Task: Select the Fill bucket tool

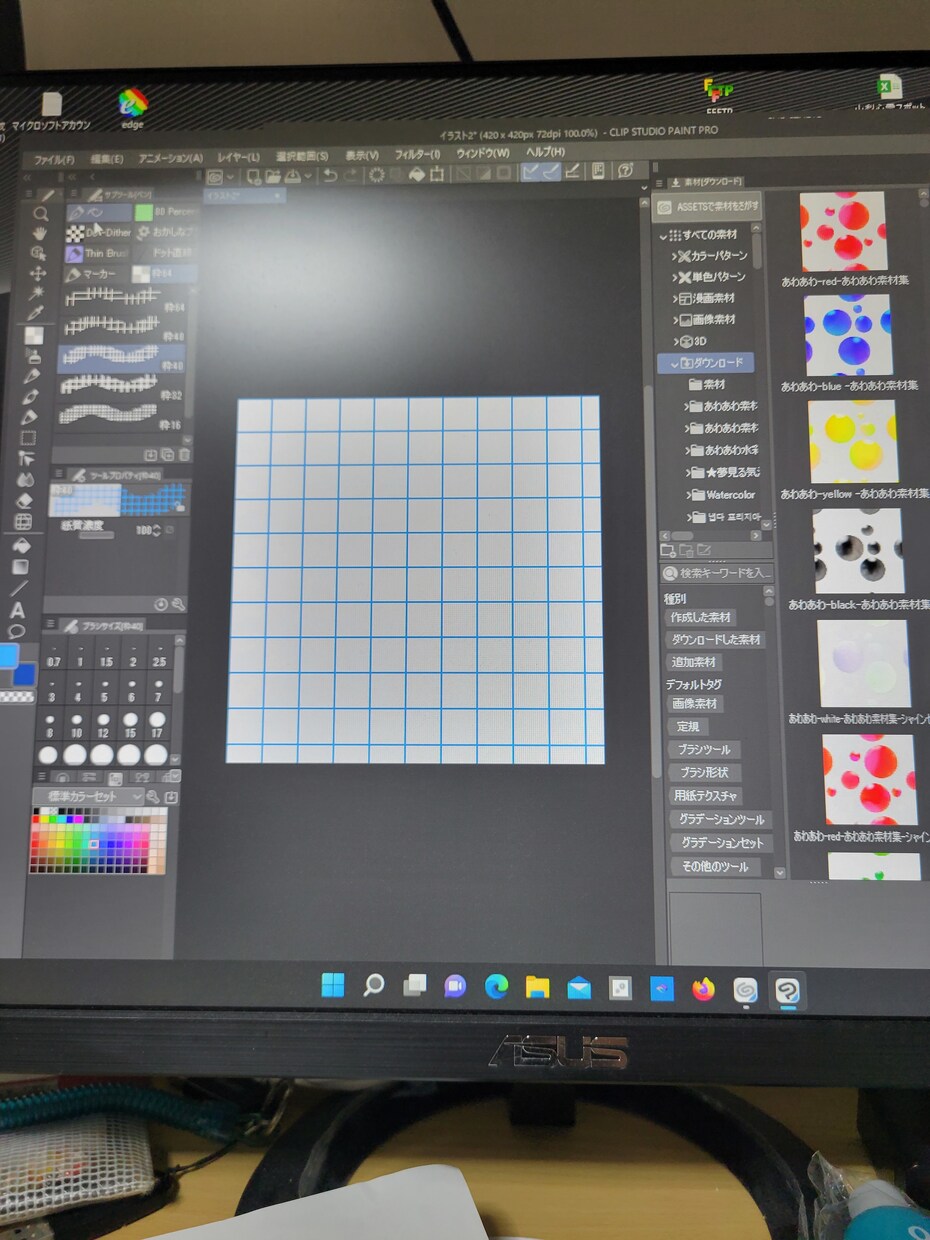Action: (21, 546)
